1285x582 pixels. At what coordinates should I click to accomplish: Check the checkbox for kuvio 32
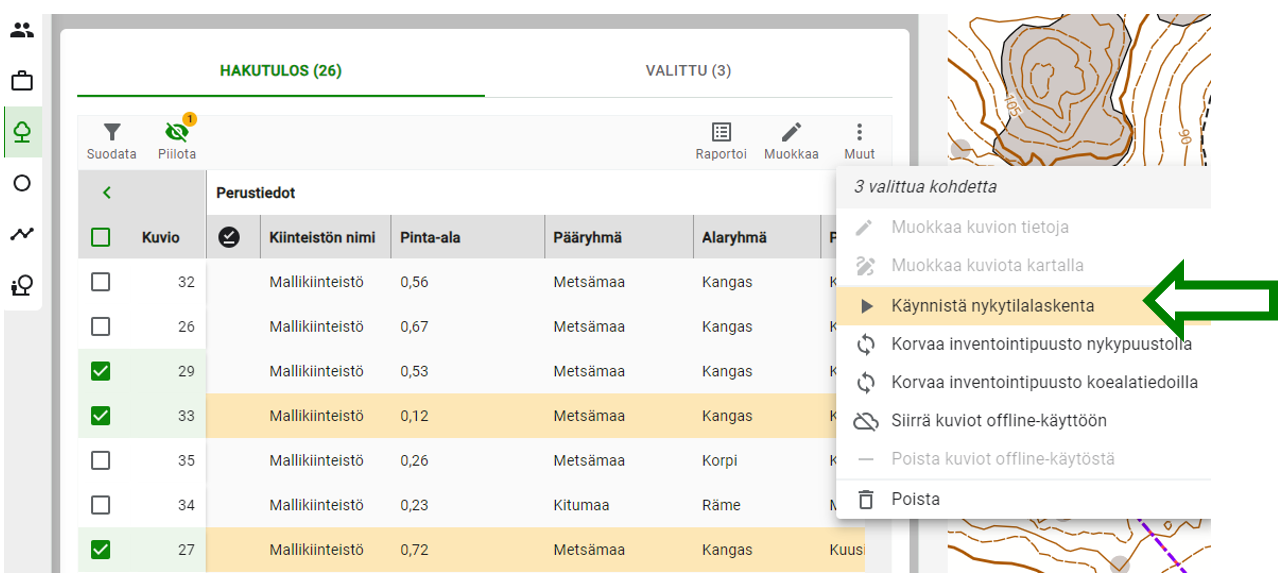click(x=101, y=282)
